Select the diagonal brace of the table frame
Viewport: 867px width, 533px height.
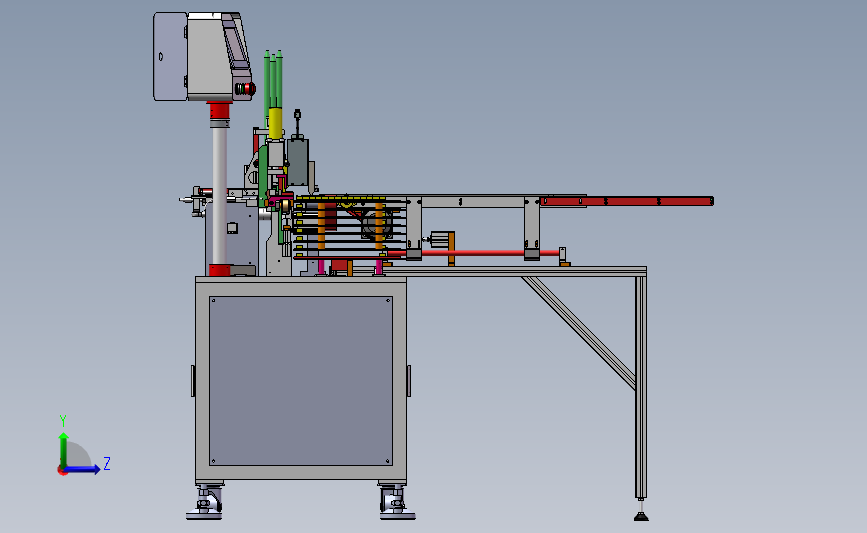[x=579, y=333]
